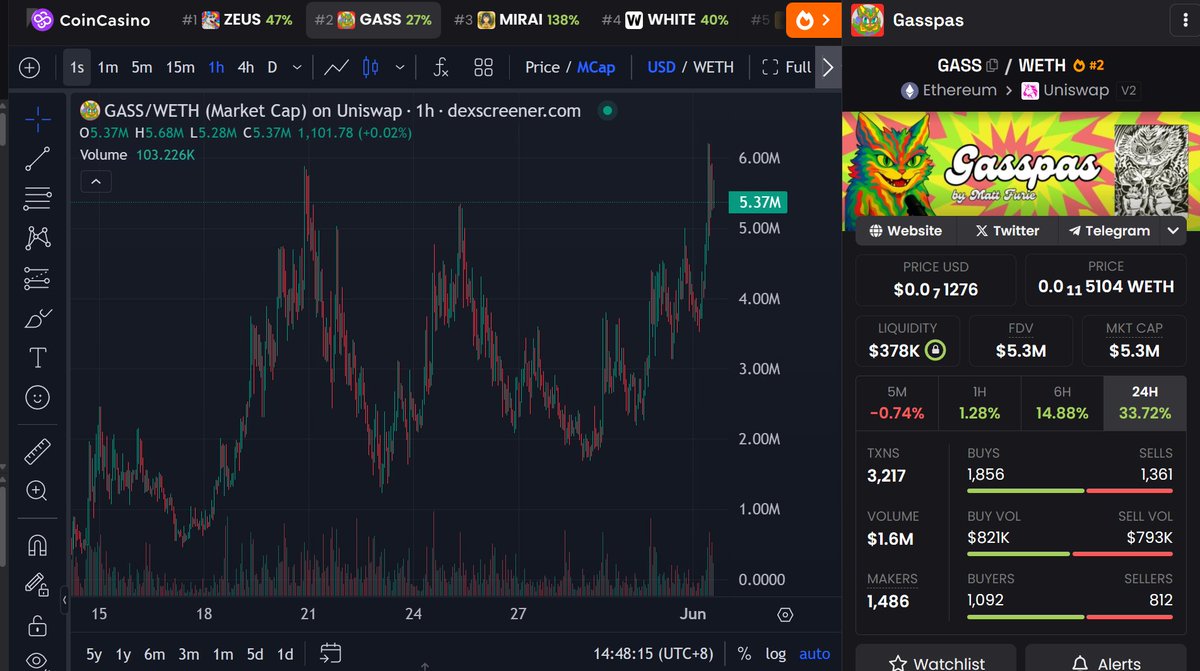Set chart interval to 4h
1200x671 pixels.
[x=246, y=68]
